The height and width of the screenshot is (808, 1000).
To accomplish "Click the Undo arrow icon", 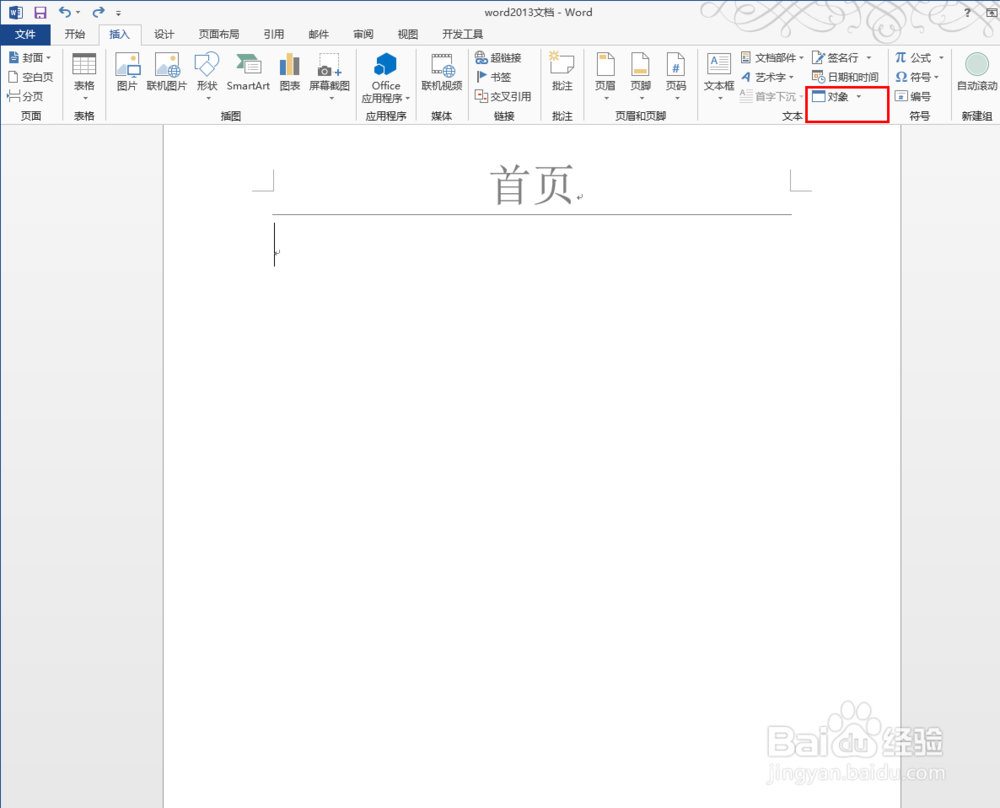I will click(x=65, y=12).
